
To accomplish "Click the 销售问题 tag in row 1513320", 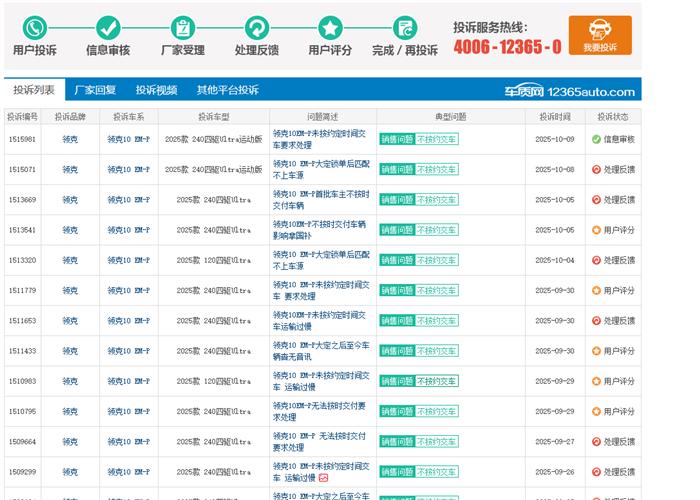I will (396, 260).
